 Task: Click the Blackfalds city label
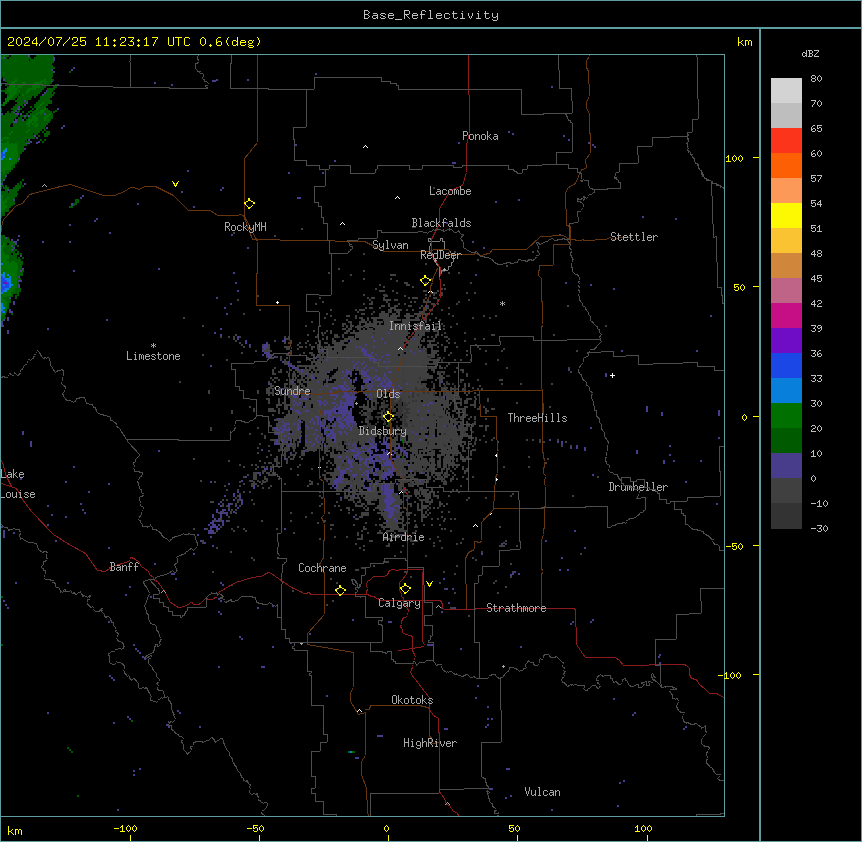coord(441,223)
